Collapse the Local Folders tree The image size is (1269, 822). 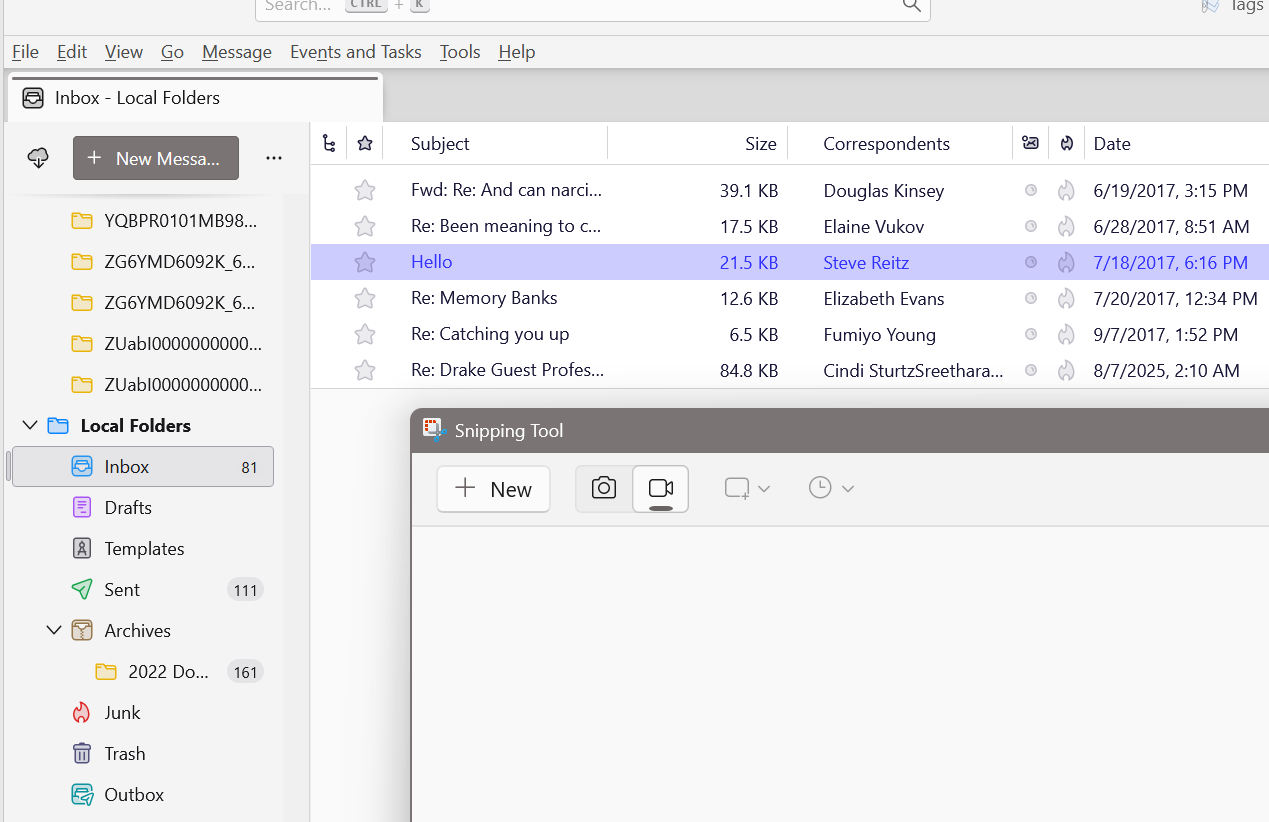click(29, 426)
